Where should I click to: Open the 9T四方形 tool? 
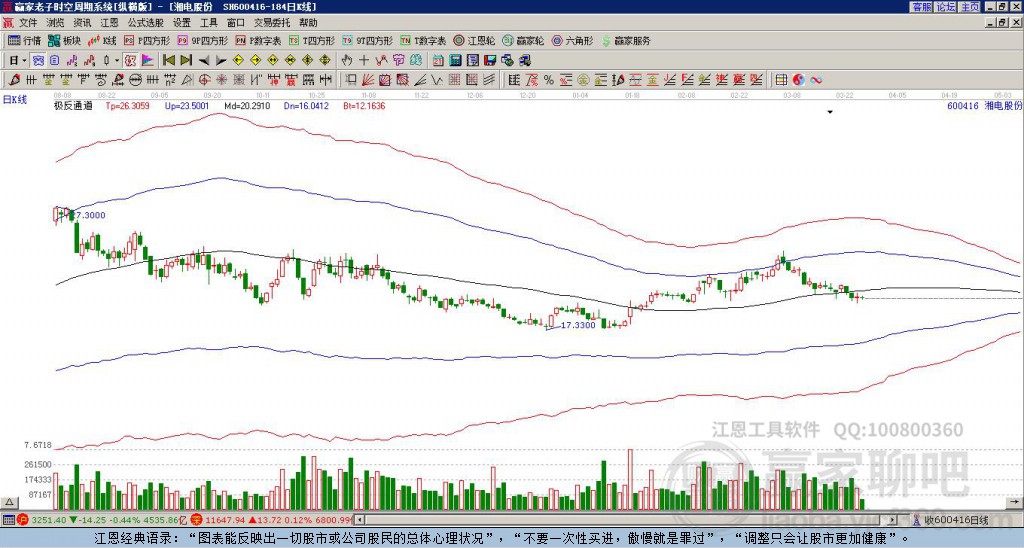367,40
